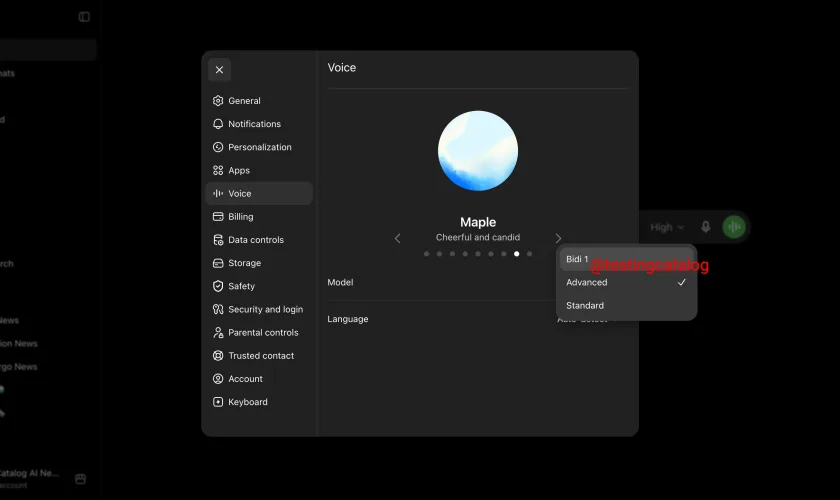Open Security and login key icon
This screenshot has width=840, height=500.
[218, 309]
